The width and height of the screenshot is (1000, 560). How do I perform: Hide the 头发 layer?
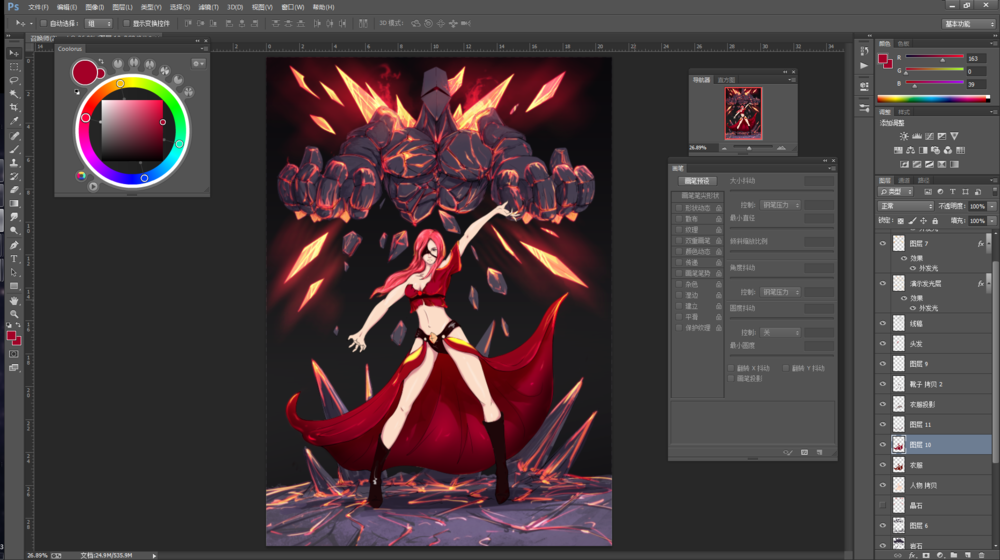pos(882,344)
